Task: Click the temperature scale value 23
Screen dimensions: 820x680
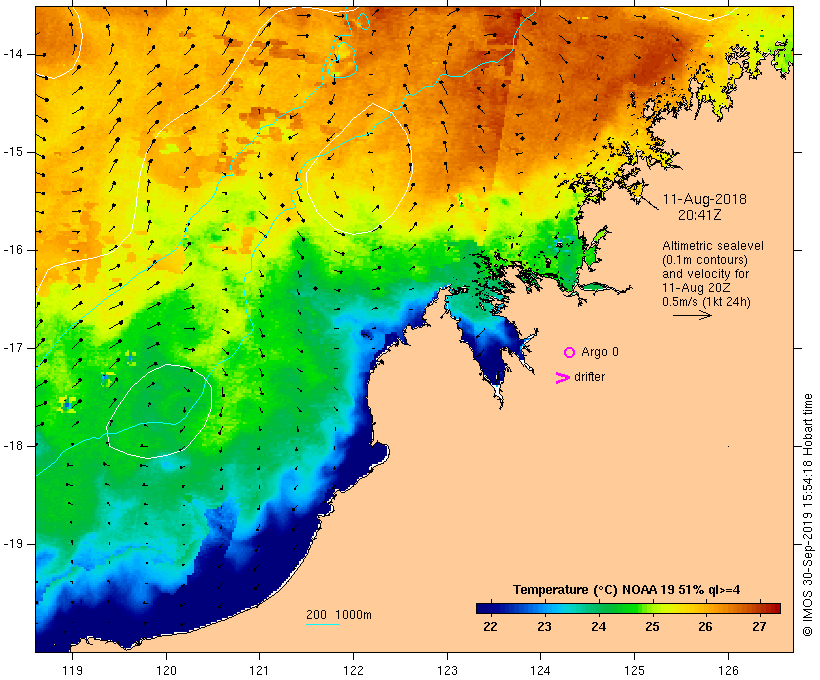Action: (x=544, y=627)
